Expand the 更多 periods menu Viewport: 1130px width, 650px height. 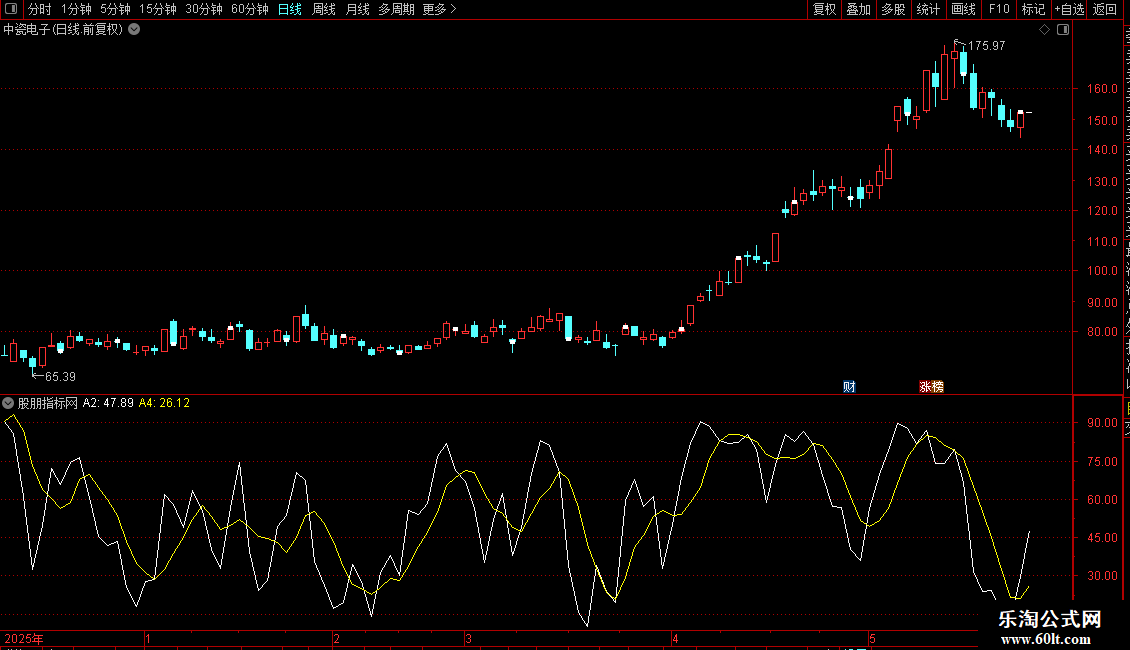point(439,9)
